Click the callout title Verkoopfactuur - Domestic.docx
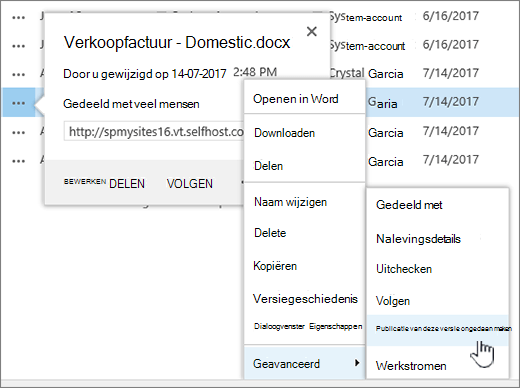This screenshot has height=388, width=520. (177, 42)
